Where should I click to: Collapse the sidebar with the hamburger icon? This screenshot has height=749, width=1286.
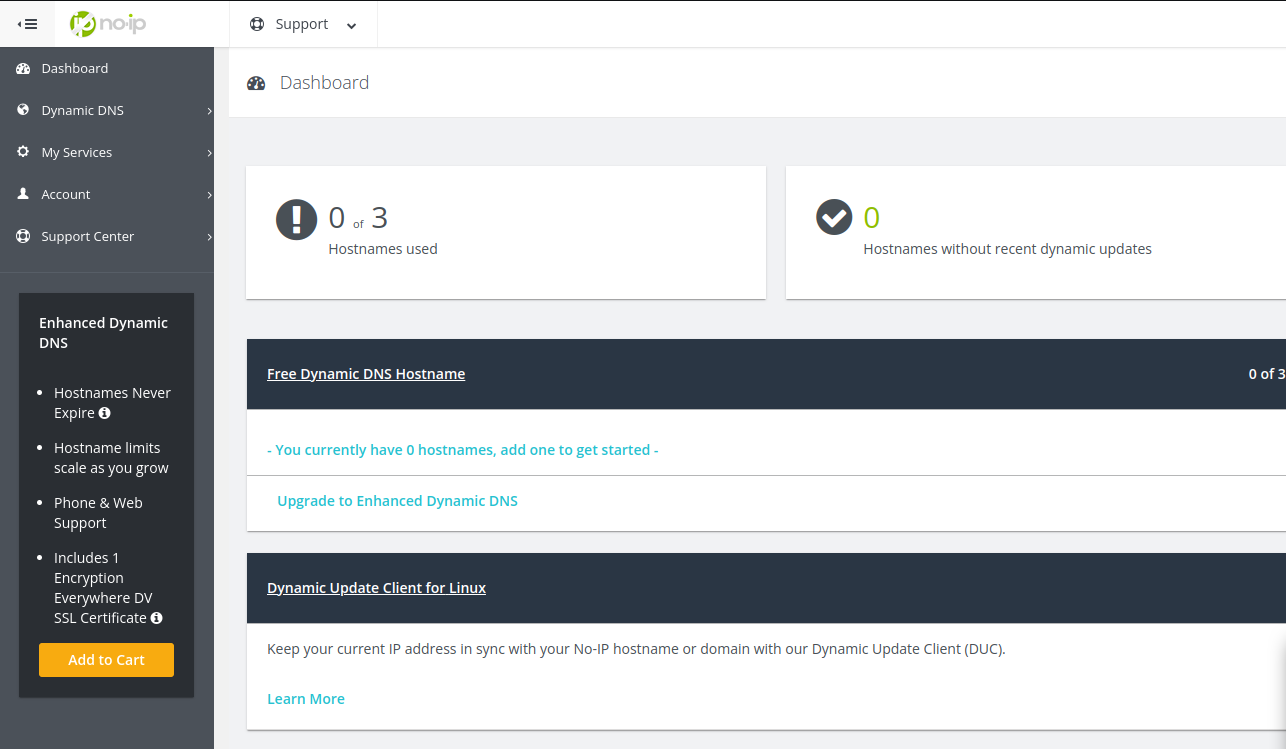(x=27, y=24)
